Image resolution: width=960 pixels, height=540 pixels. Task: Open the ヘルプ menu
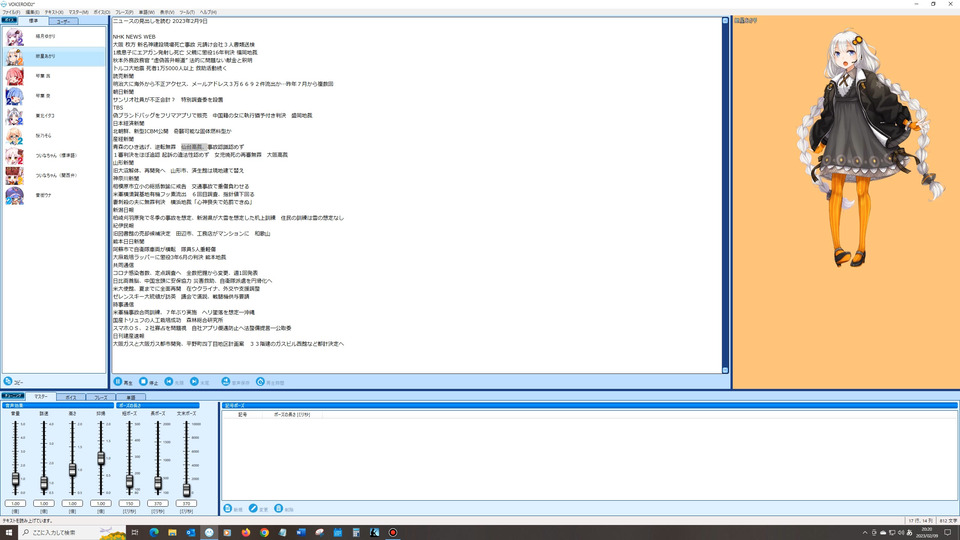click(x=208, y=12)
